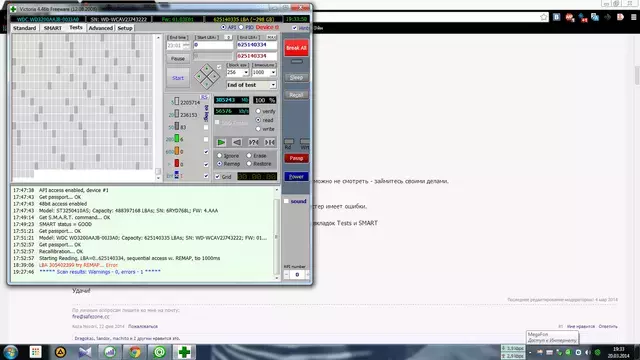Click the End time spinner arrows
The image size is (640, 360).
tap(186, 45)
